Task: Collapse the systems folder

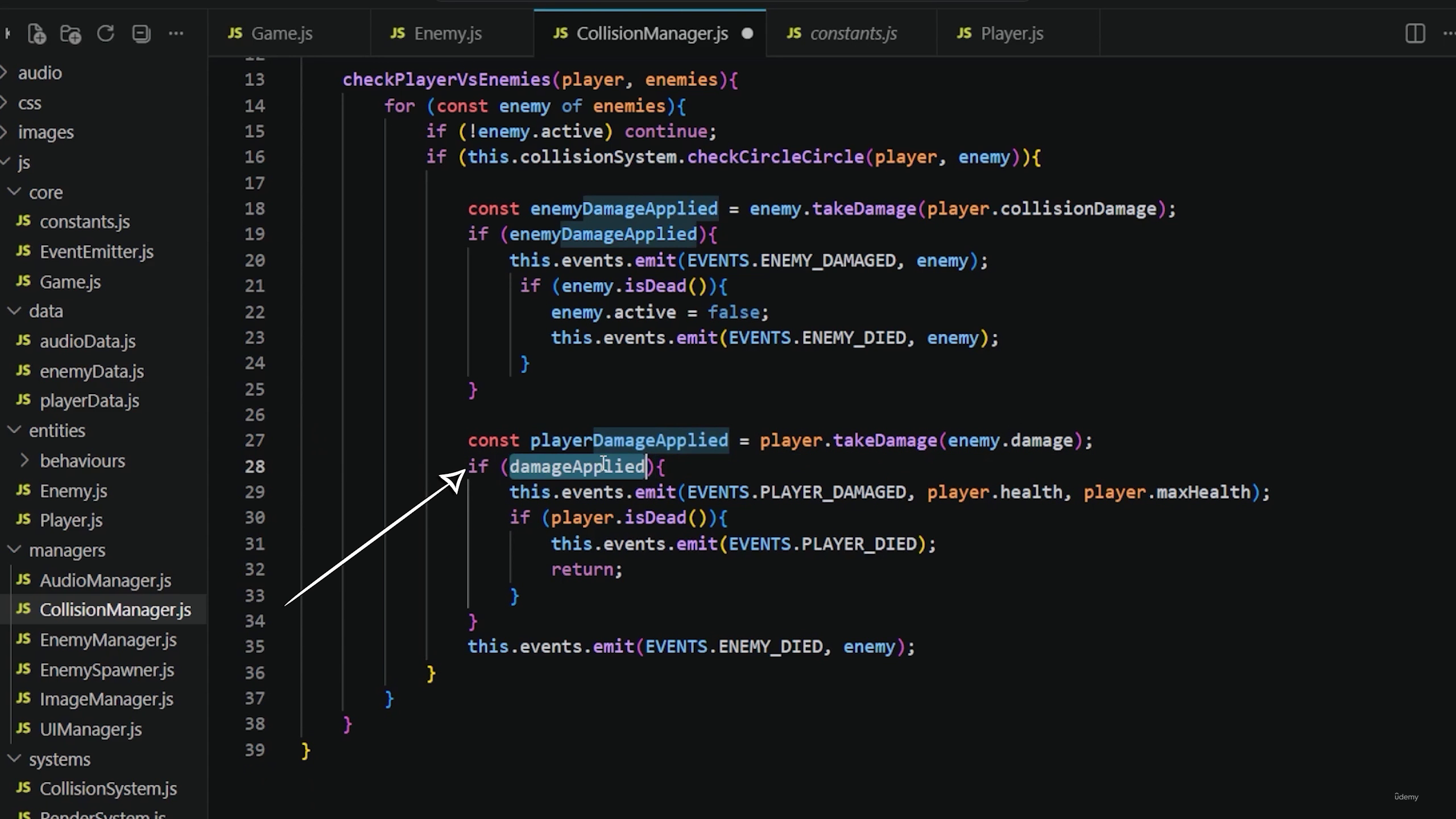Action: [x=59, y=759]
